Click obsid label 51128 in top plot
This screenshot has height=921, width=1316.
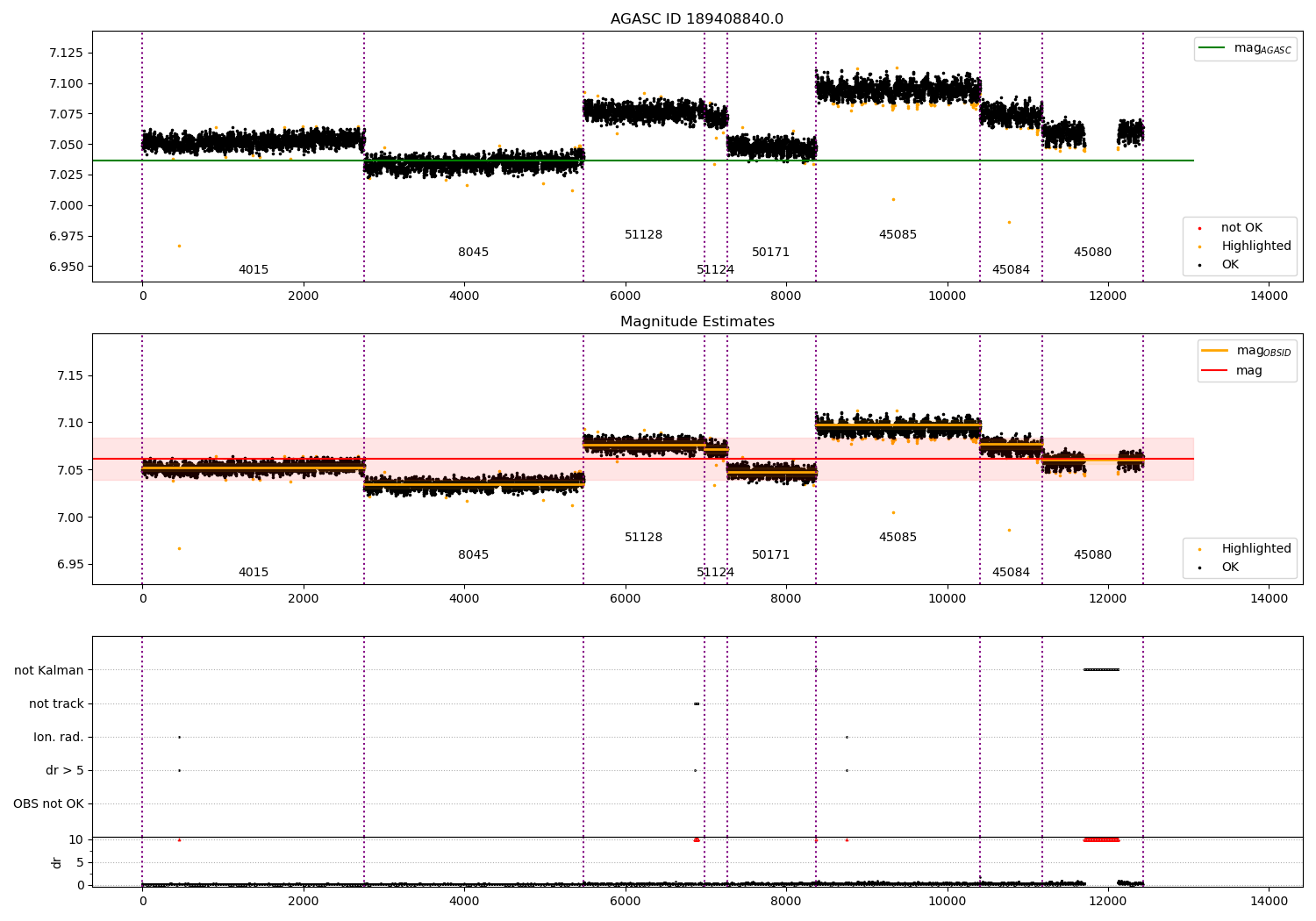tap(643, 235)
